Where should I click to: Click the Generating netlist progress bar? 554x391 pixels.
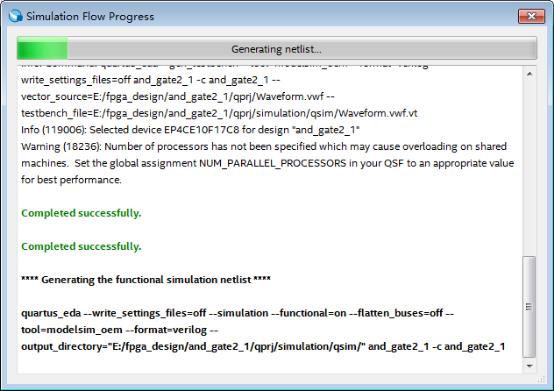click(x=277, y=48)
